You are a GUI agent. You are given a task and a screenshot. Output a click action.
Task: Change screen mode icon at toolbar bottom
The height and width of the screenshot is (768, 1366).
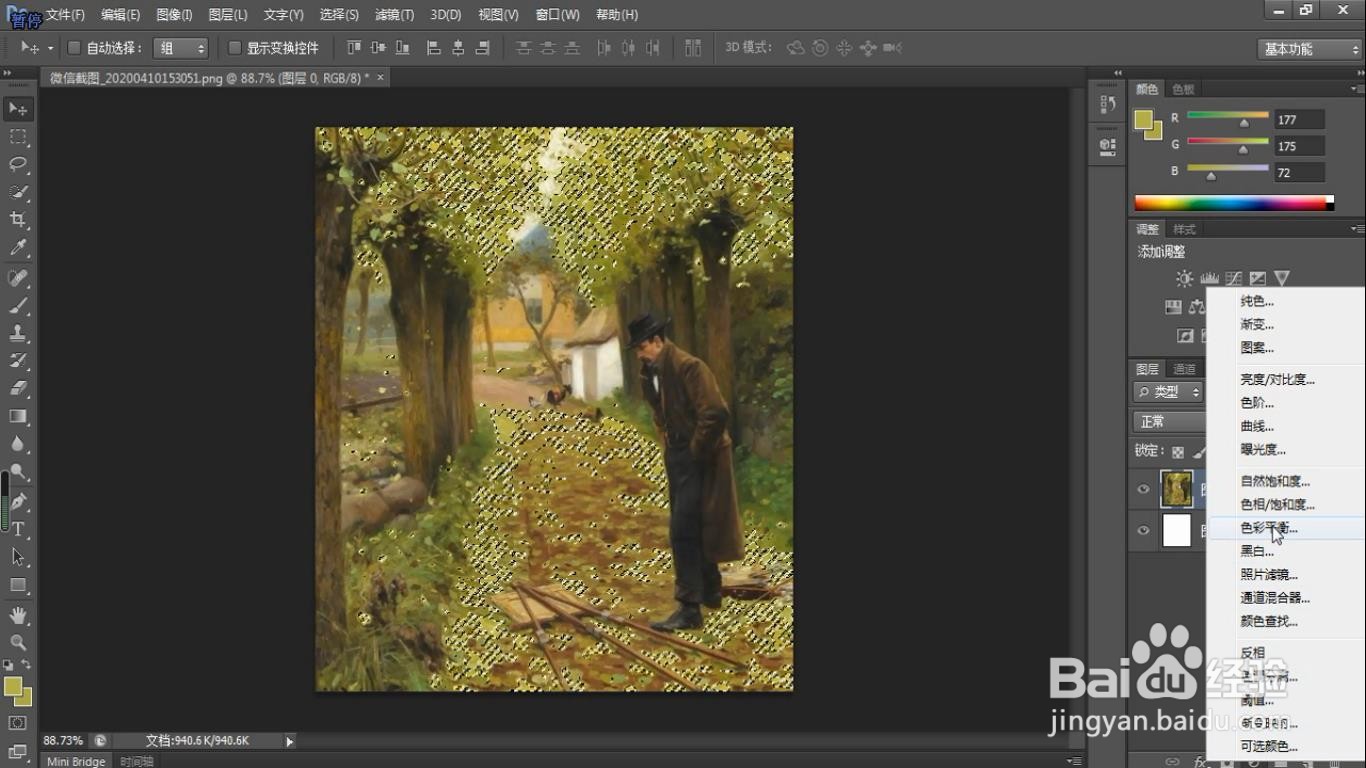tap(18, 752)
